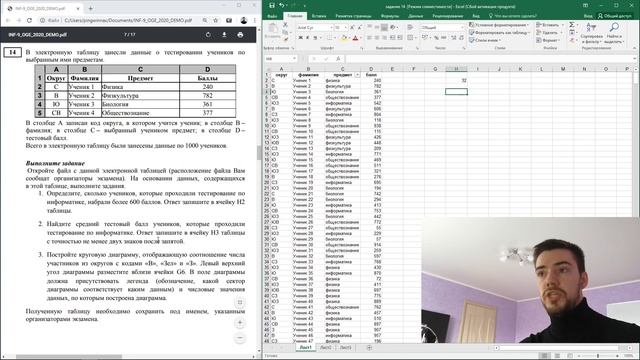Increase the font size in Excel
The image size is (640, 360).
(x=352, y=27)
